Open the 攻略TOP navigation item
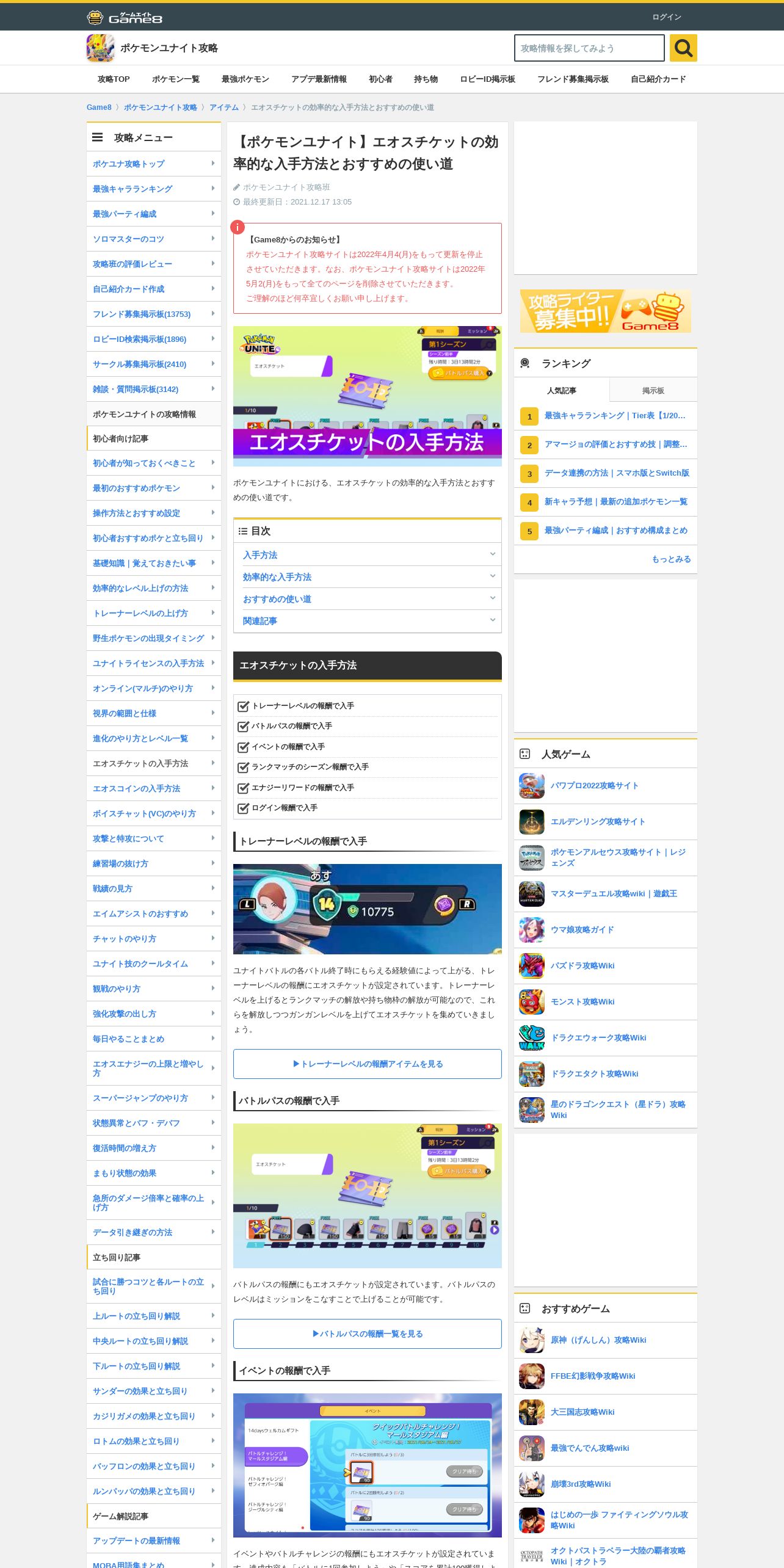Viewport: 784px width, 1568px height. pyautogui.click(x=114, y=79)
